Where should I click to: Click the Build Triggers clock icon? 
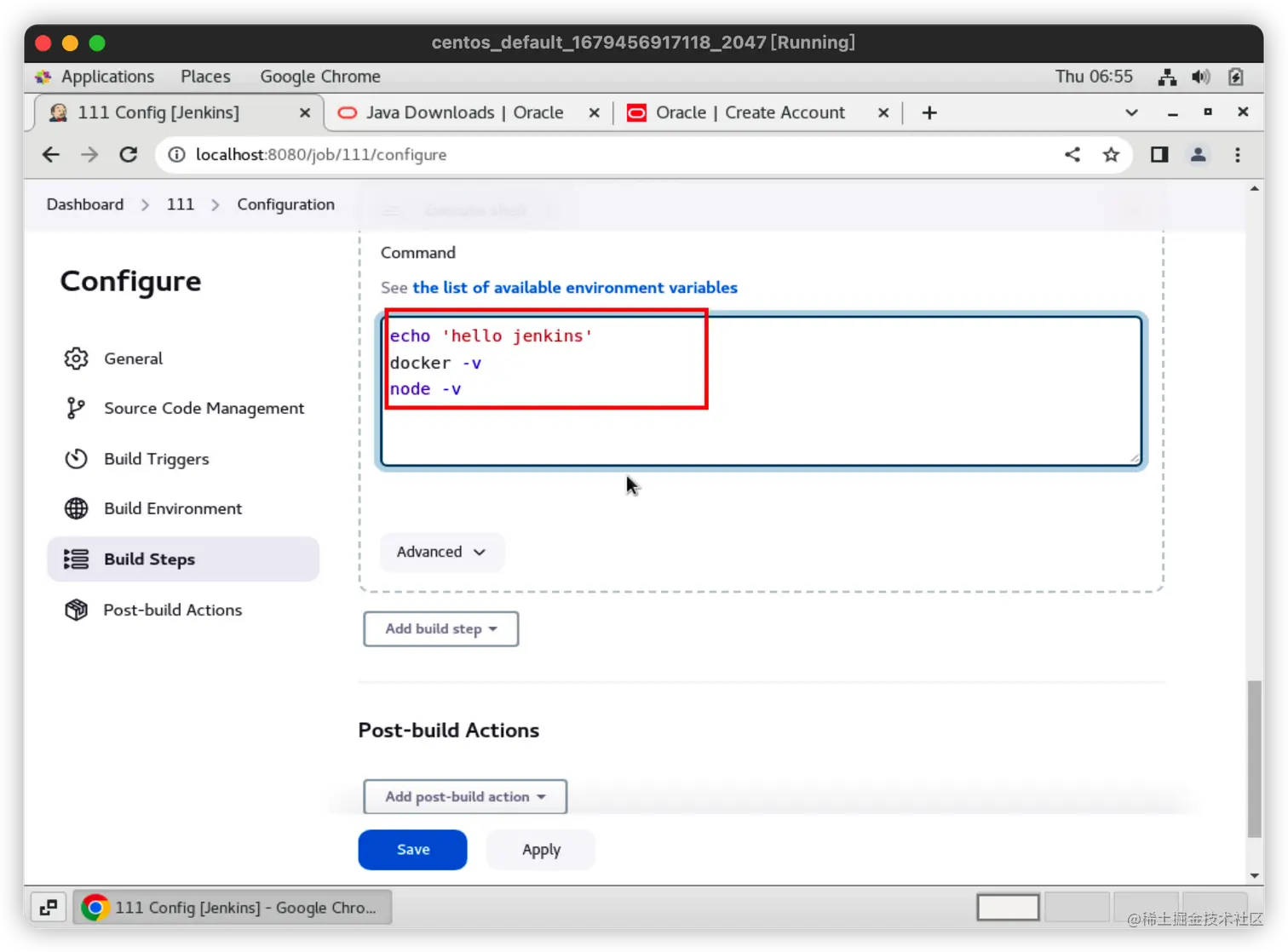77,459
